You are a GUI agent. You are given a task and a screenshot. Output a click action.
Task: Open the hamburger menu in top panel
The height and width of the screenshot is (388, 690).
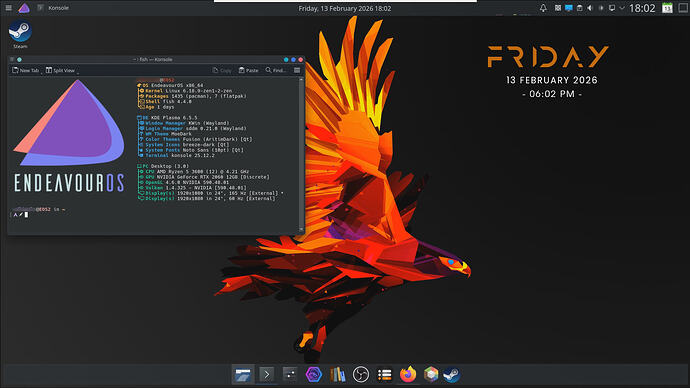(8, 8)
